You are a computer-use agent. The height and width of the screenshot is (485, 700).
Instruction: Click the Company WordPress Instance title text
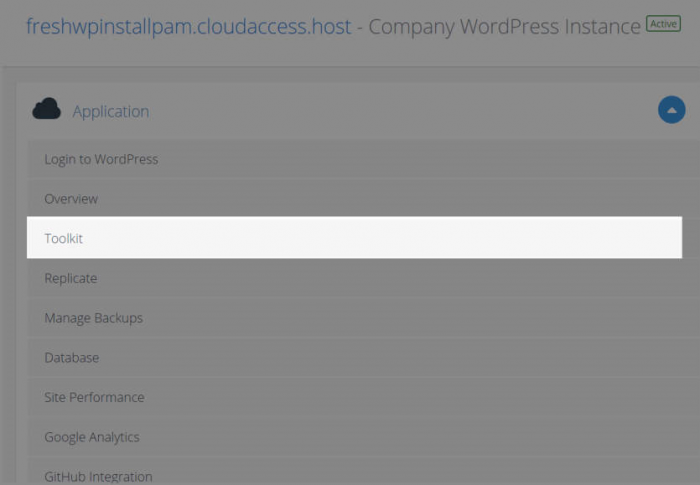point(504,27)
